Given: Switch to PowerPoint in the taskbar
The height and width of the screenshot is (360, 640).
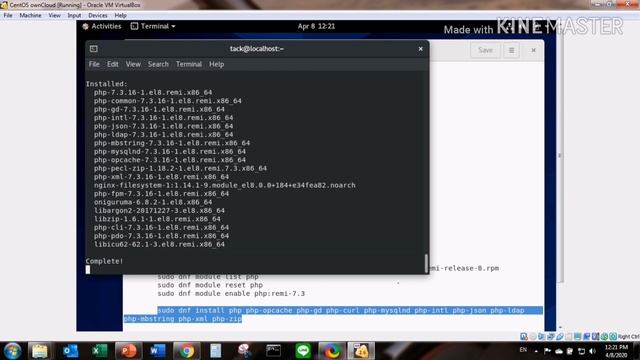Looking at the screenshot, I should tap(128, 351).
